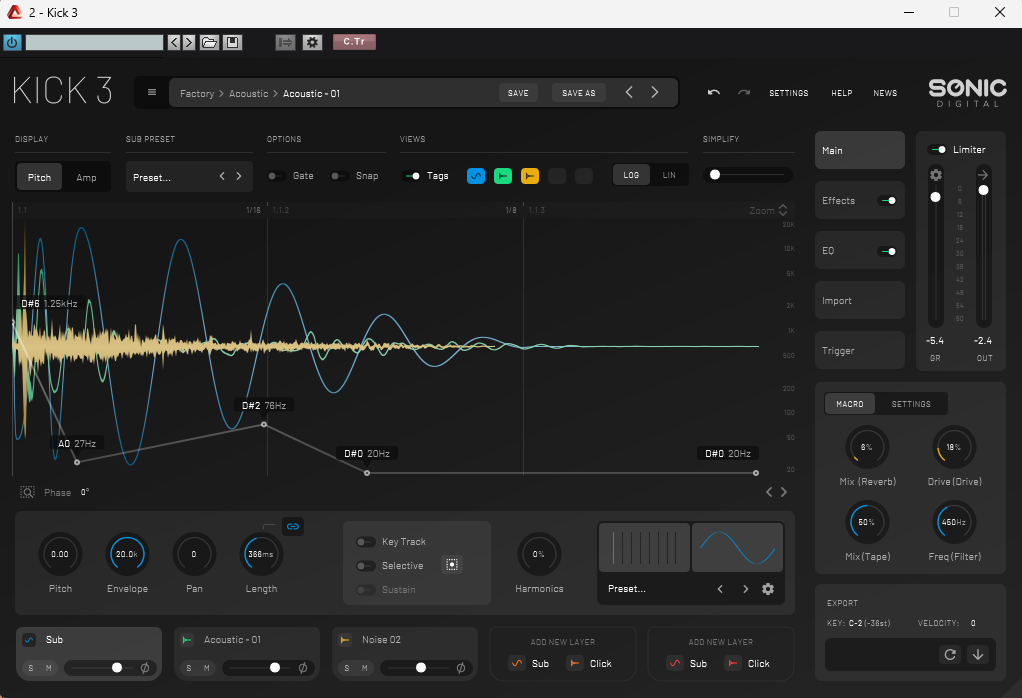Select the D#2 76Hz pitch node
The image size is (1022, 698).
[264, 424]
